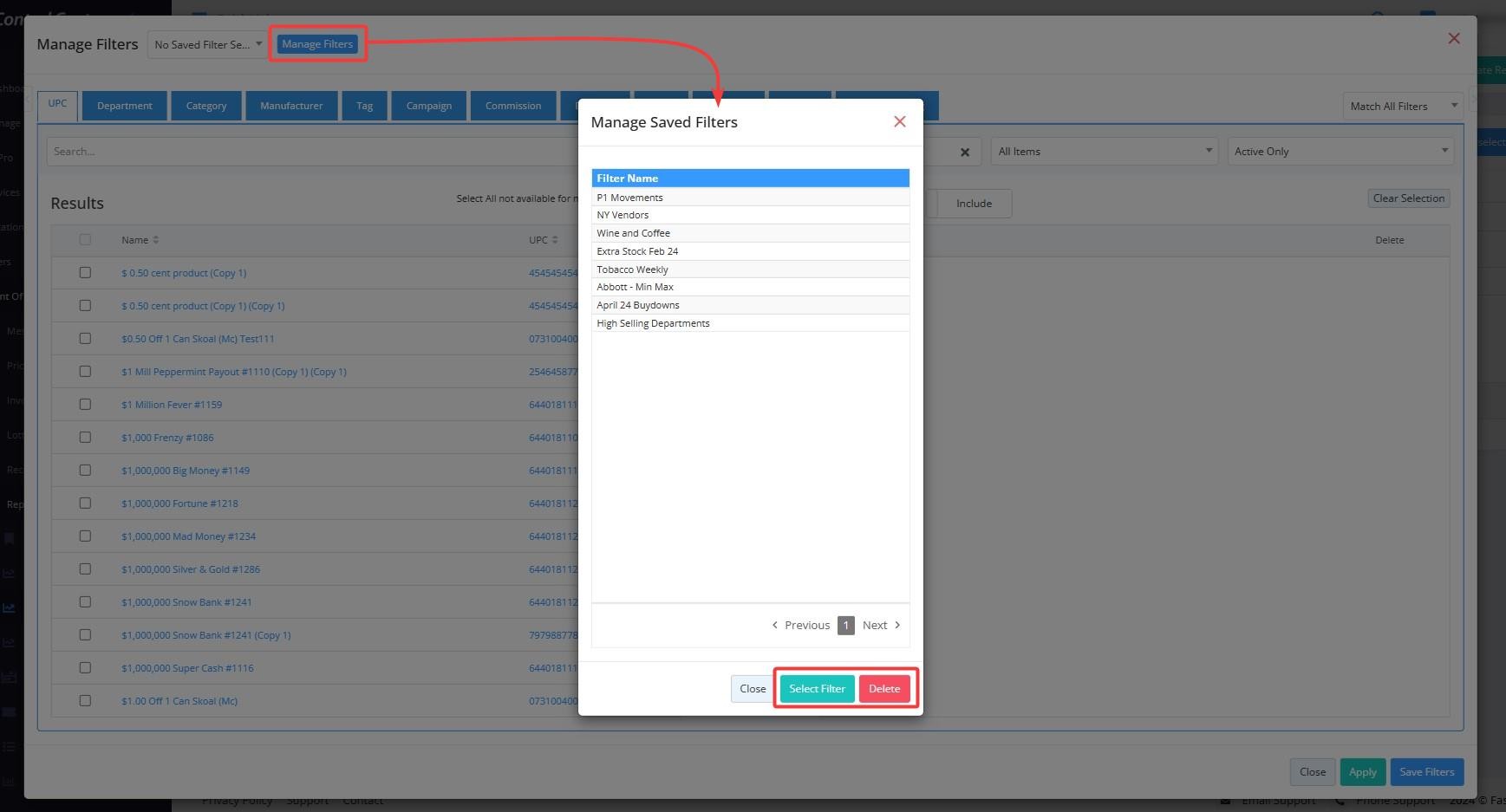Open $ 0.50 cent product (Copy 1) (Copy 1) link
The width and height of the screenshot is (1506, 812).
[203, 306]
